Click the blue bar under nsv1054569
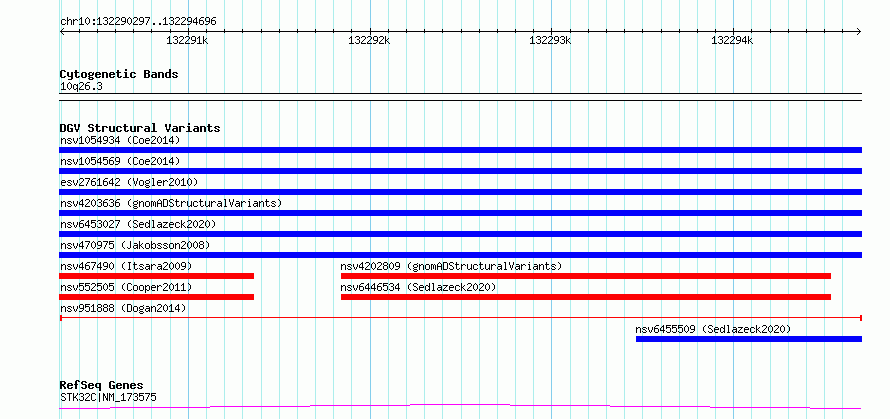 pos(460,171)
